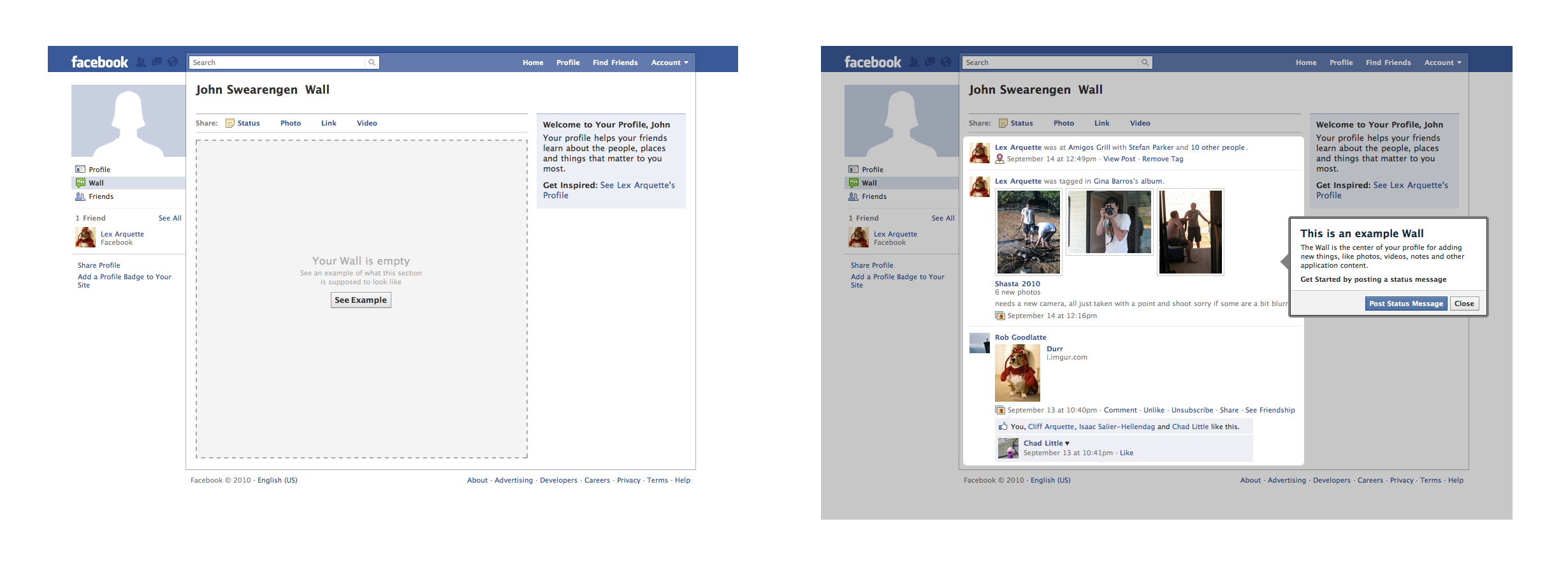This screenshot has height=563, width=1568.
Task: Open the campfire photo thumbnail in Shasta 2010
Action: coord(1029,232)
